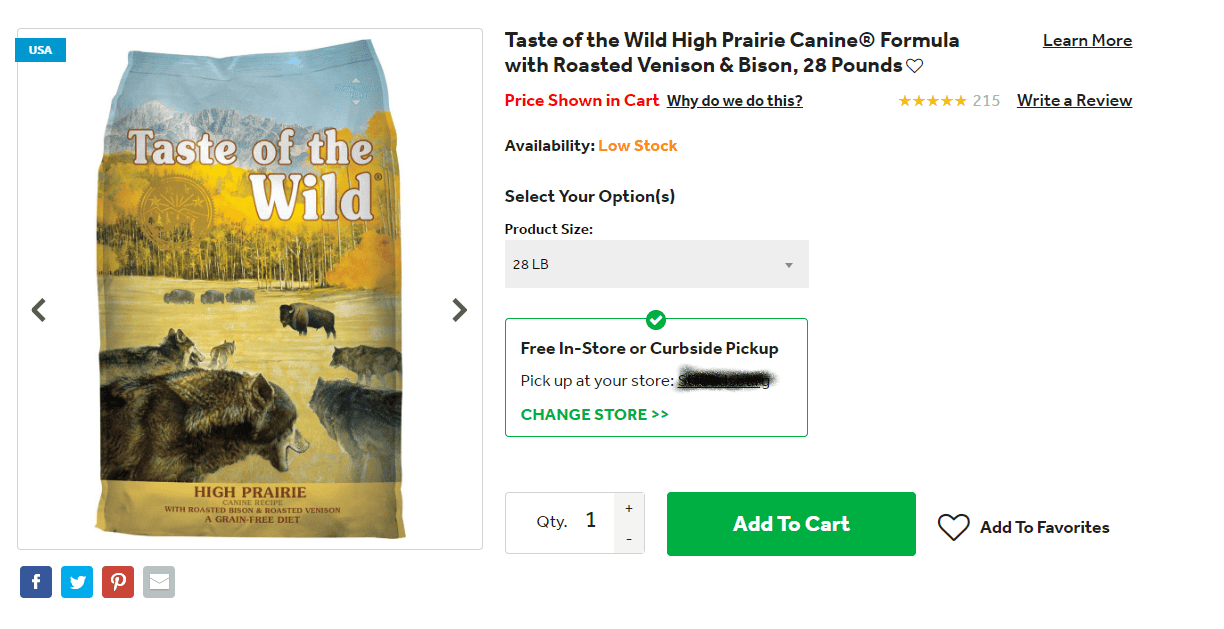The image size is (1224, 629).
Task: Share the product on Twitter
Action: [x=77, y=581]
